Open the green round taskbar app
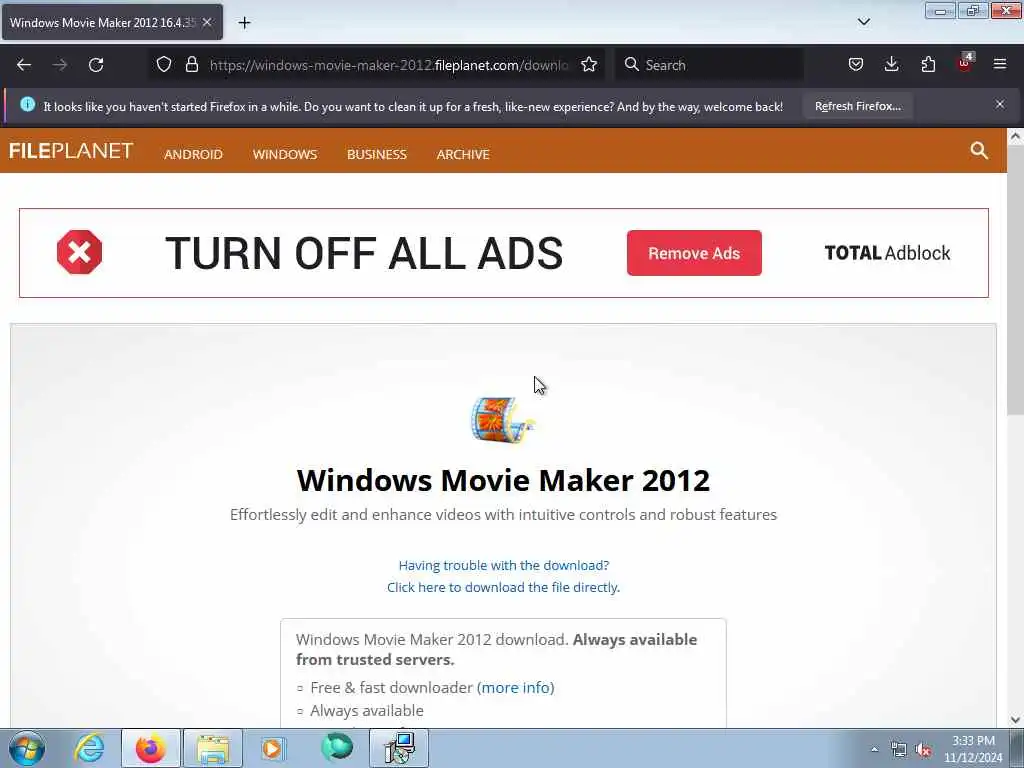This screenshot has width=1024, height=768. (x=337, y=748)
